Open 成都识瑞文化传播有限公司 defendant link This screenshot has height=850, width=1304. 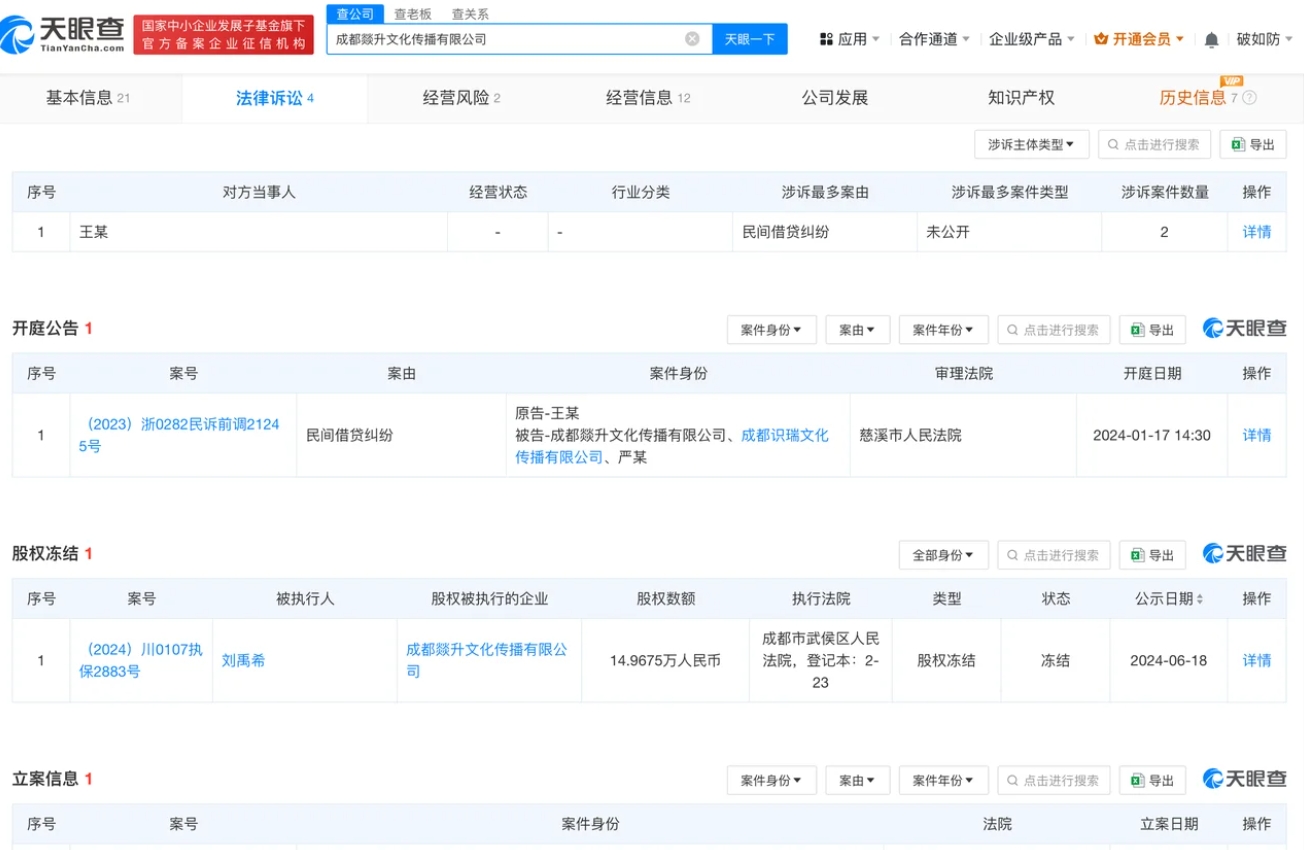[x=672, y=446]
